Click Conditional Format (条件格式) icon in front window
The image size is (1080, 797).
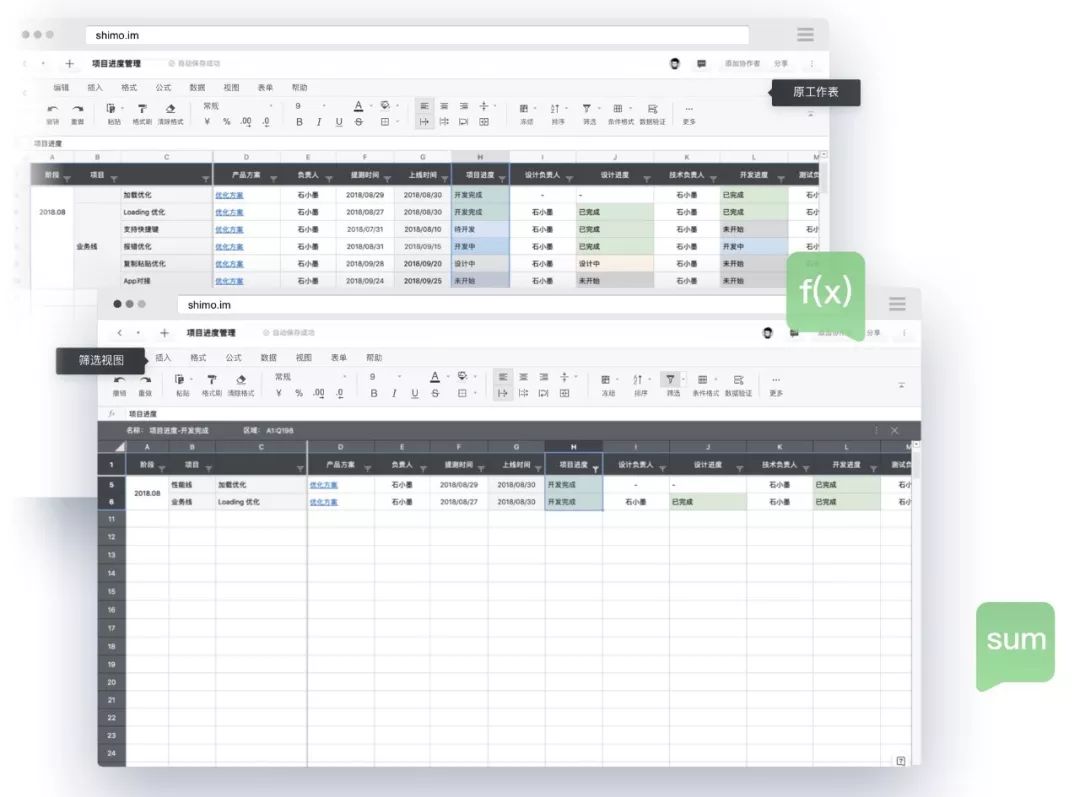(704, 379)
